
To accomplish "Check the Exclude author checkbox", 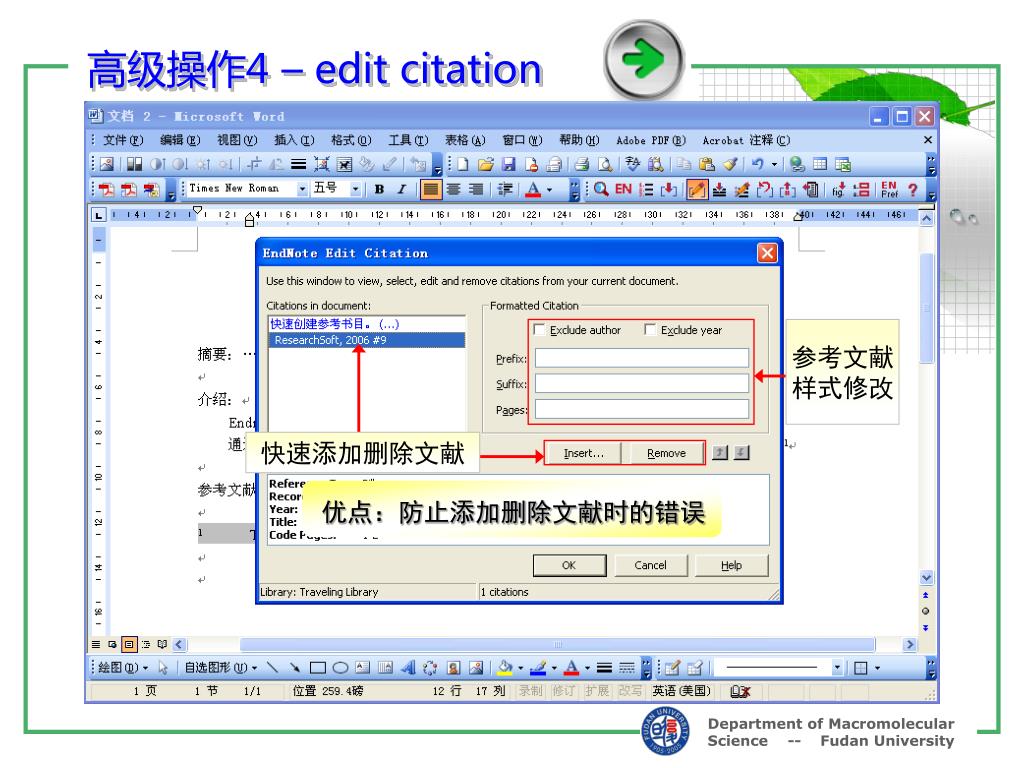I will 539,330.
